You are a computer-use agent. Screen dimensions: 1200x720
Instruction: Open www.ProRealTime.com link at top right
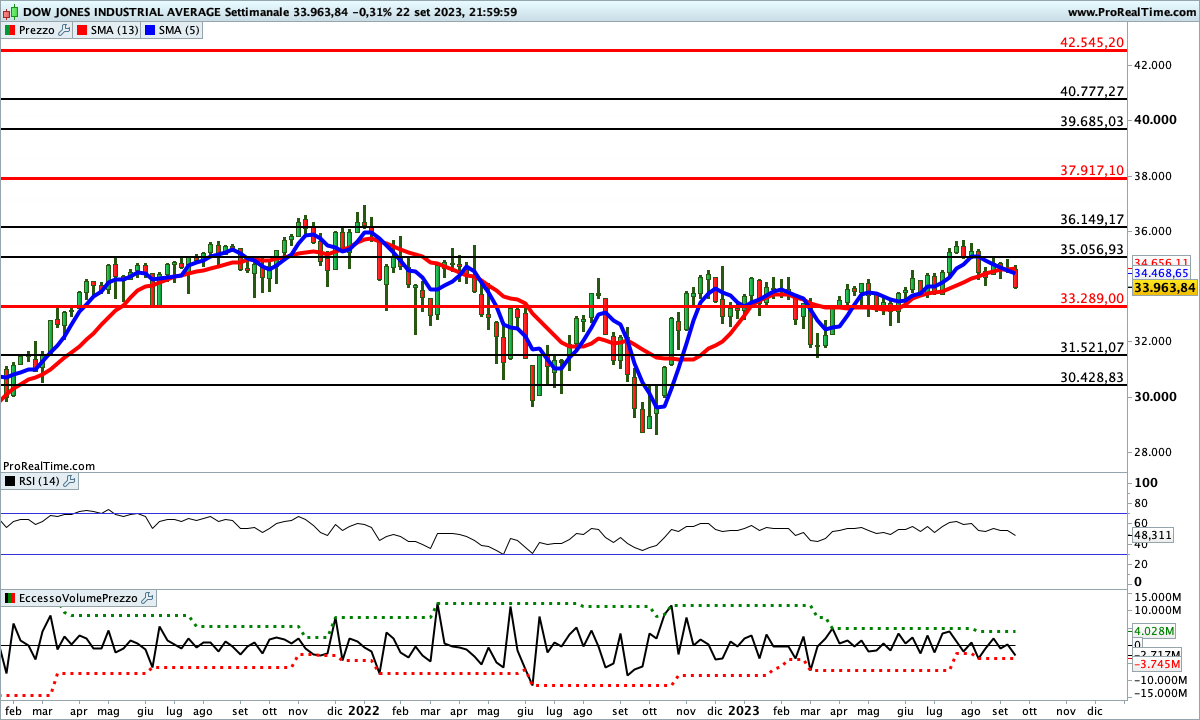pyautogui.click(x=1132, y=12)
